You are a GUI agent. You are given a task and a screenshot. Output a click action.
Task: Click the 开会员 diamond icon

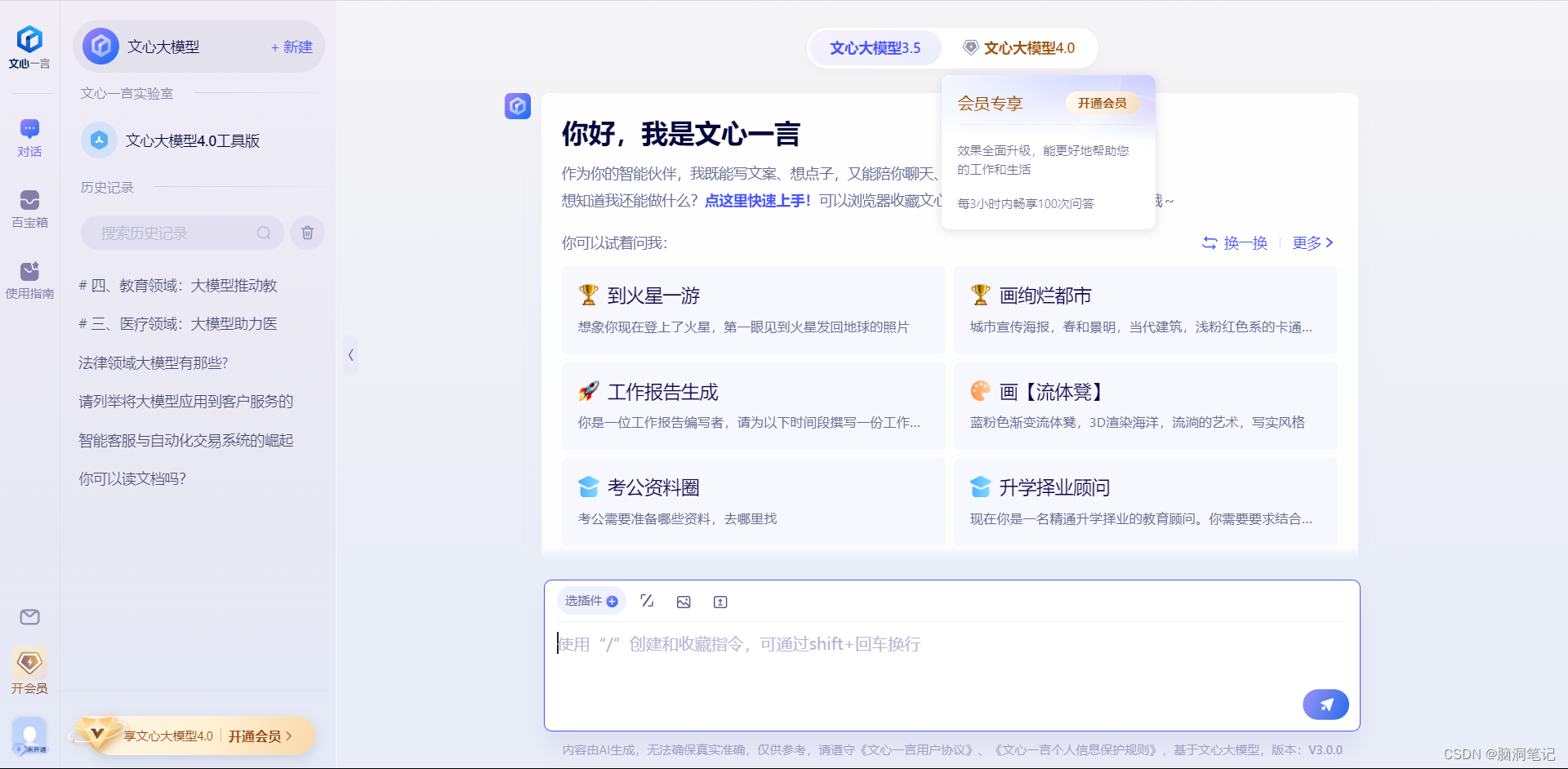tap(29, 662)
